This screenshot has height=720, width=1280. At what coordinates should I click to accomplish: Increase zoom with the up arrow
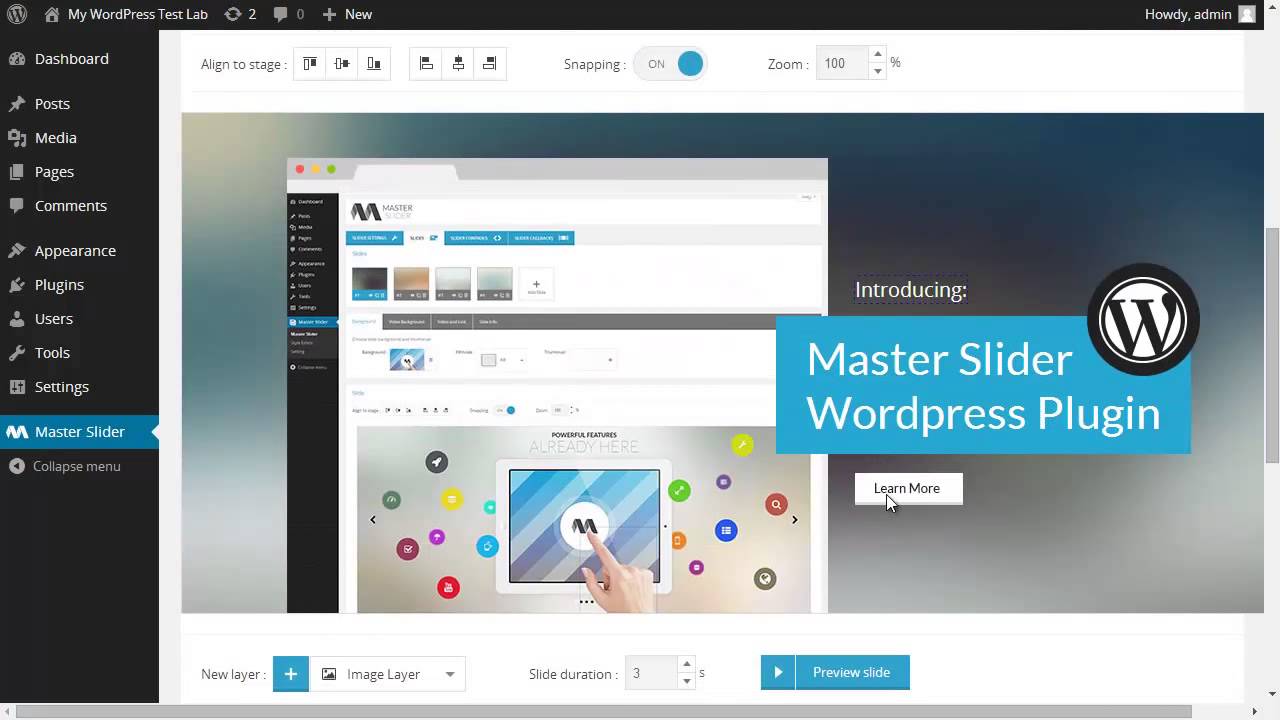pos(877,55)
